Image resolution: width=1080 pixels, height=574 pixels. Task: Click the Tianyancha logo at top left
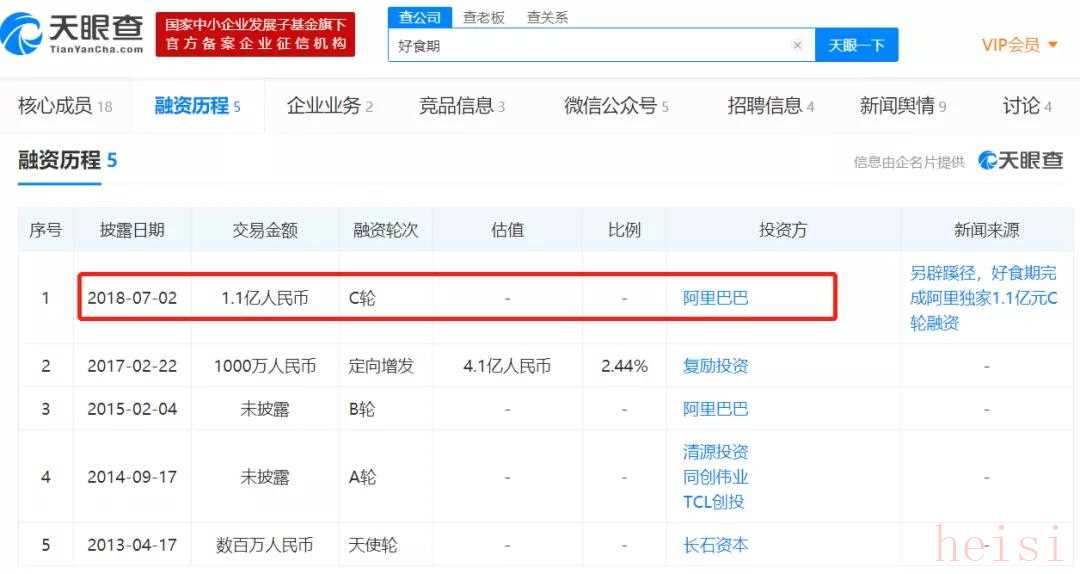(72, 33)
